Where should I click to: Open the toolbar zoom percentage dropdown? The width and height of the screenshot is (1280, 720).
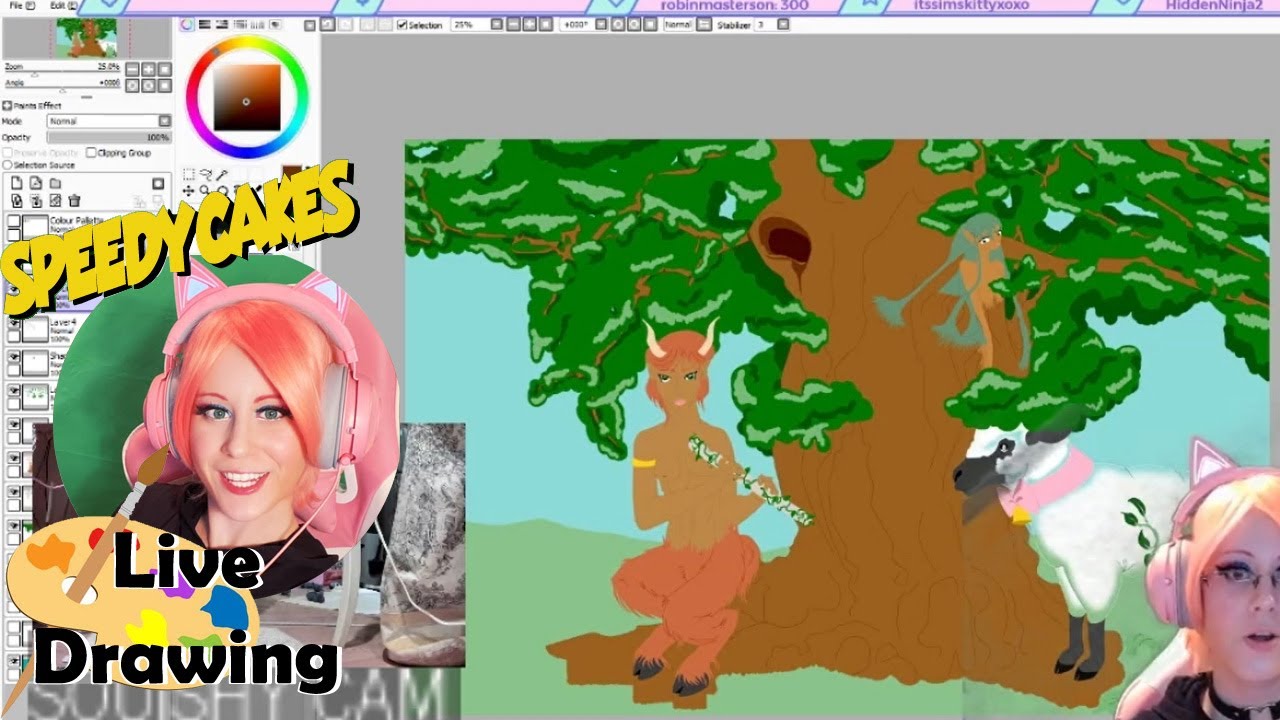[496, 25]
